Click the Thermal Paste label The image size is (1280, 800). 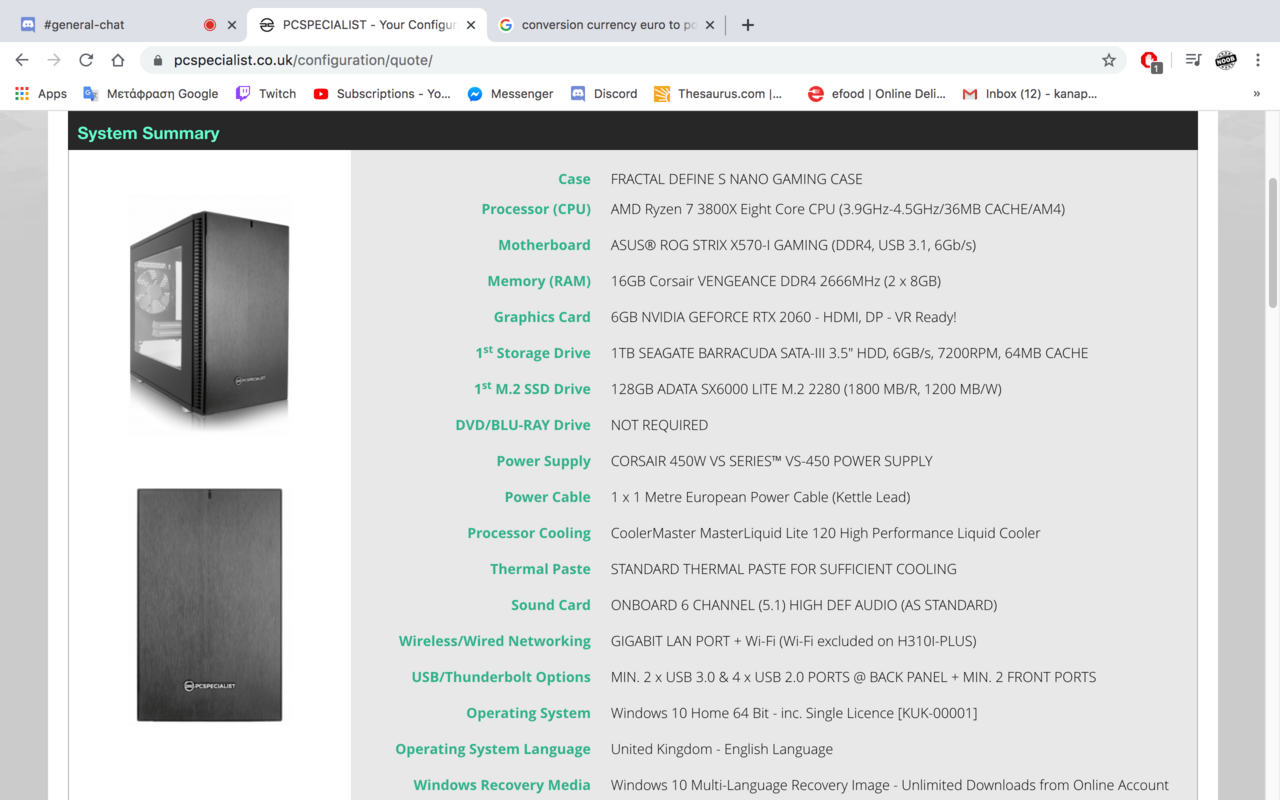540,569
